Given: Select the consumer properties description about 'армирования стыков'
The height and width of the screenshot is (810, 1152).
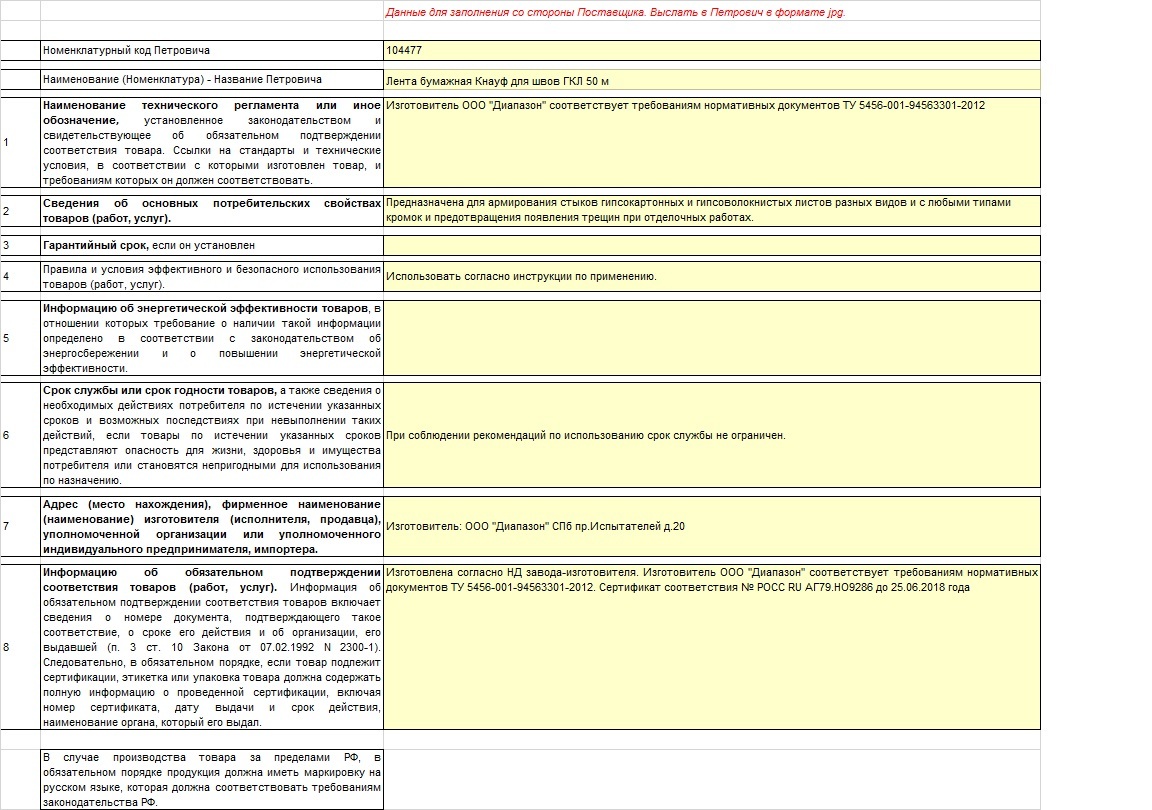Looking at the screenshot, I should point(711,211).
